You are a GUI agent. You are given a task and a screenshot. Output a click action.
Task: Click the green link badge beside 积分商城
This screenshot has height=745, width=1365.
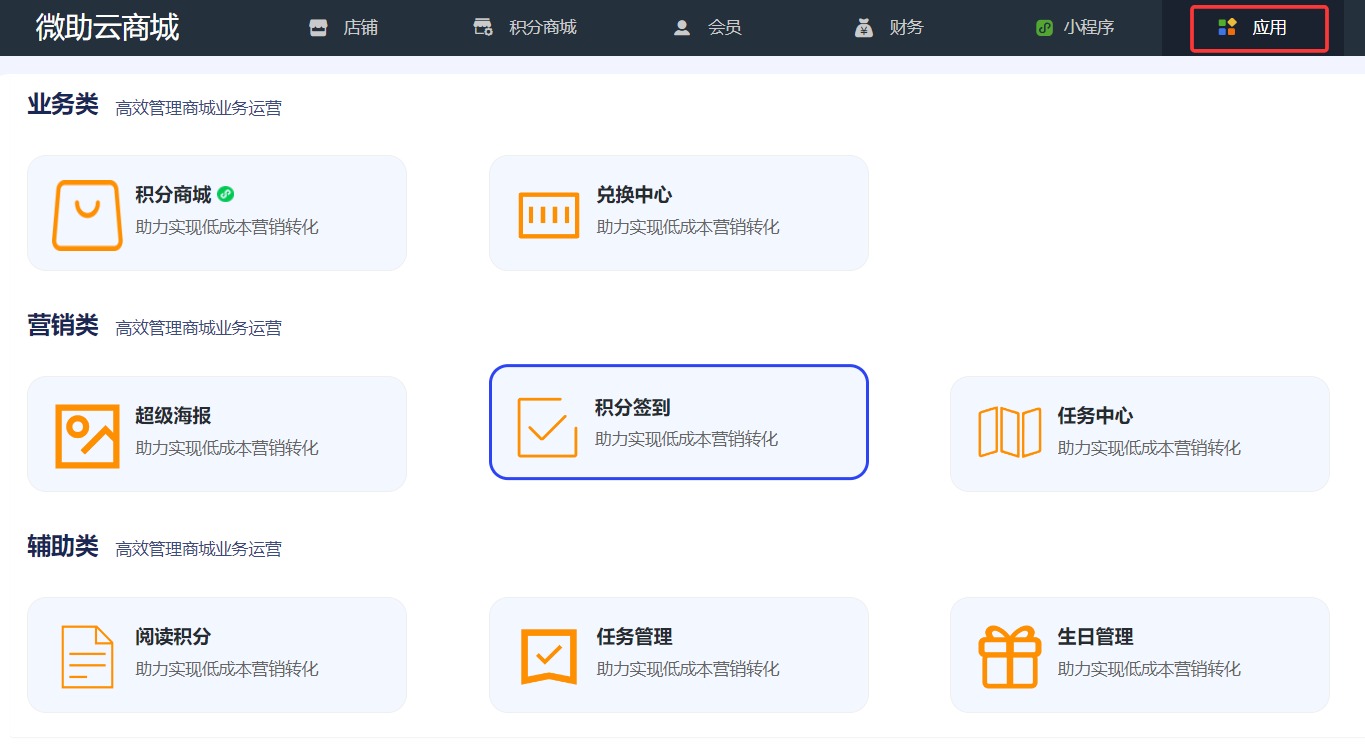(226, 194)
